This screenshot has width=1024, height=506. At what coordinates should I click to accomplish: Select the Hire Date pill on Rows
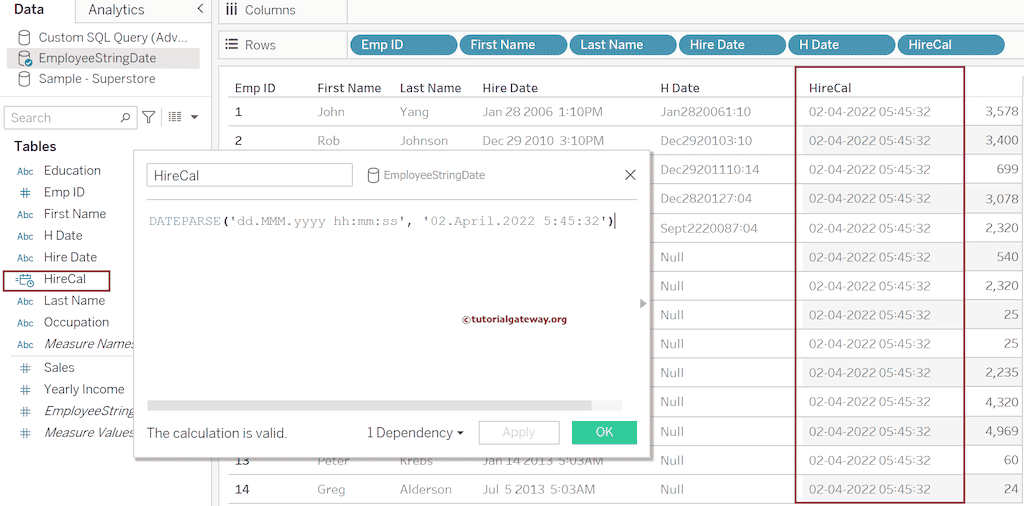coord(733,44)
